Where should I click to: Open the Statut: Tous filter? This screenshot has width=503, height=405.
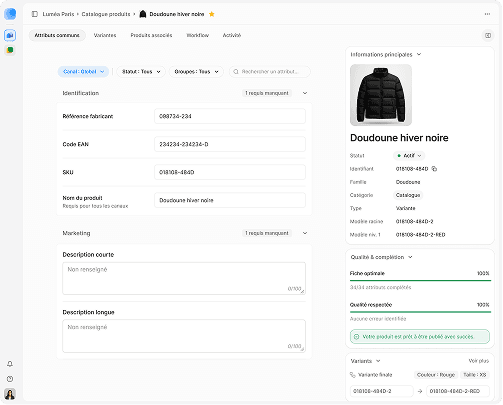141,72
